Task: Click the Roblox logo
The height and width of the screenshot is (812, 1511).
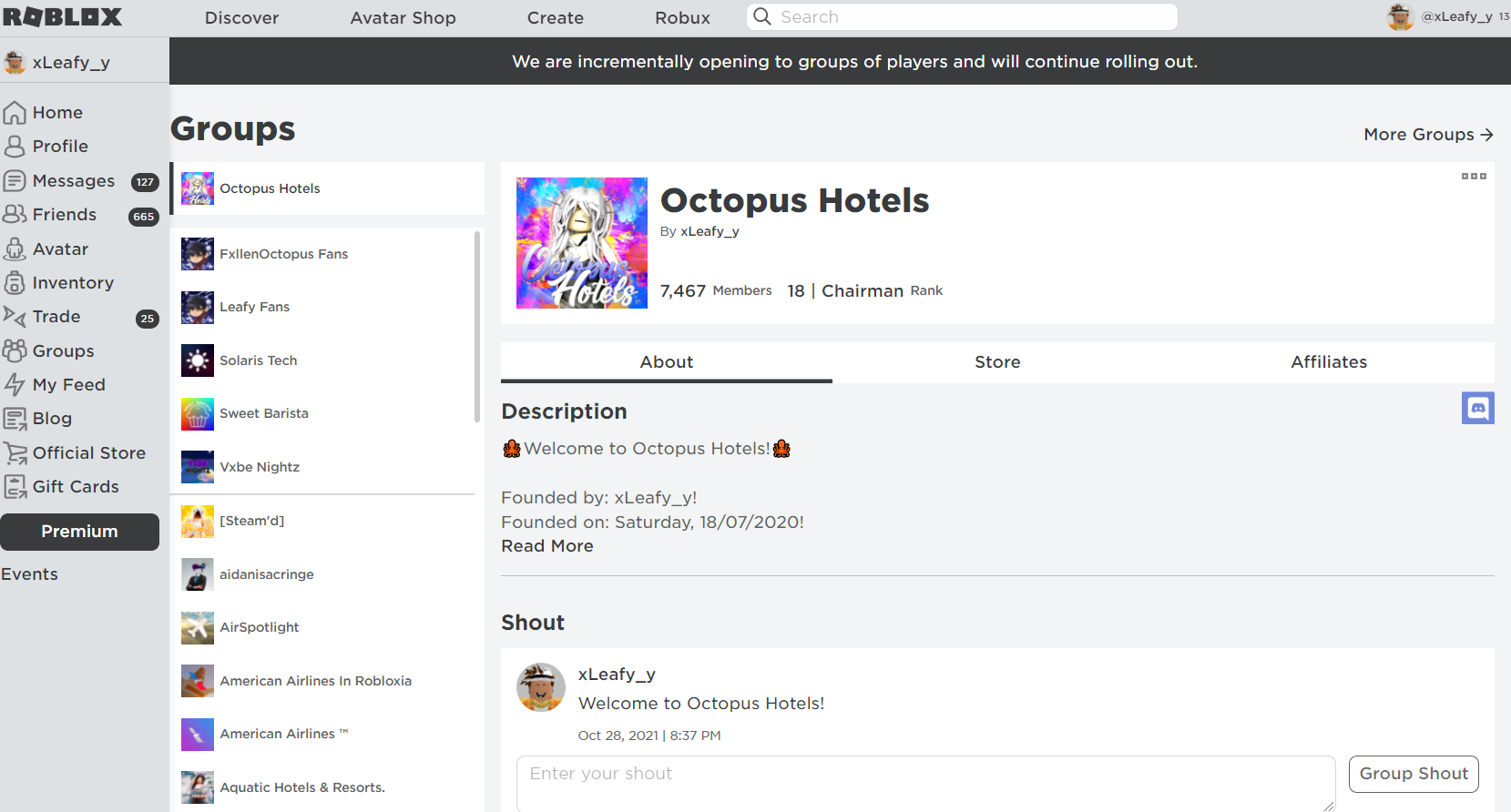Action: pyautogui.click(x=63, y=17)
